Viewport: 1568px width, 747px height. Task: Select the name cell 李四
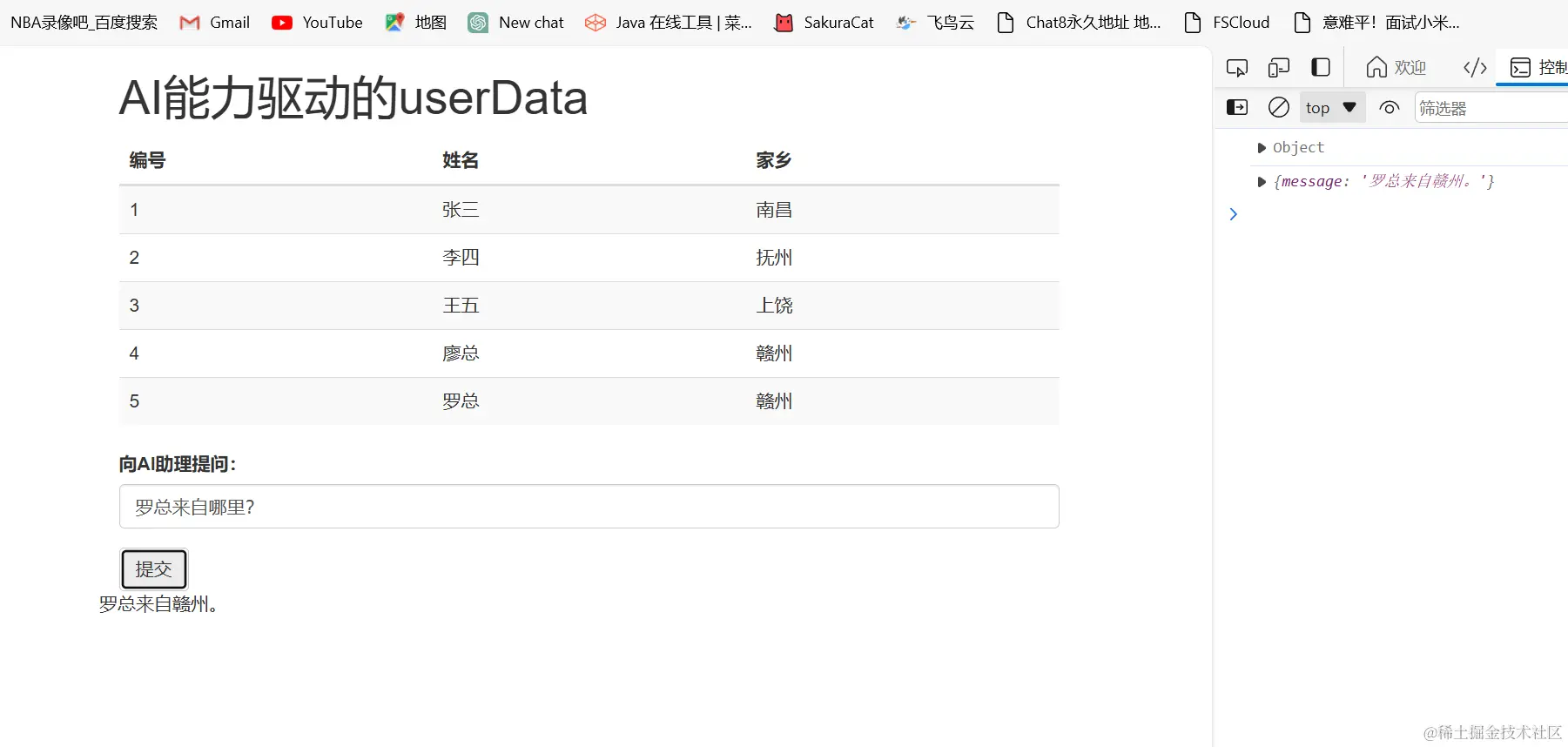[461, 258]
